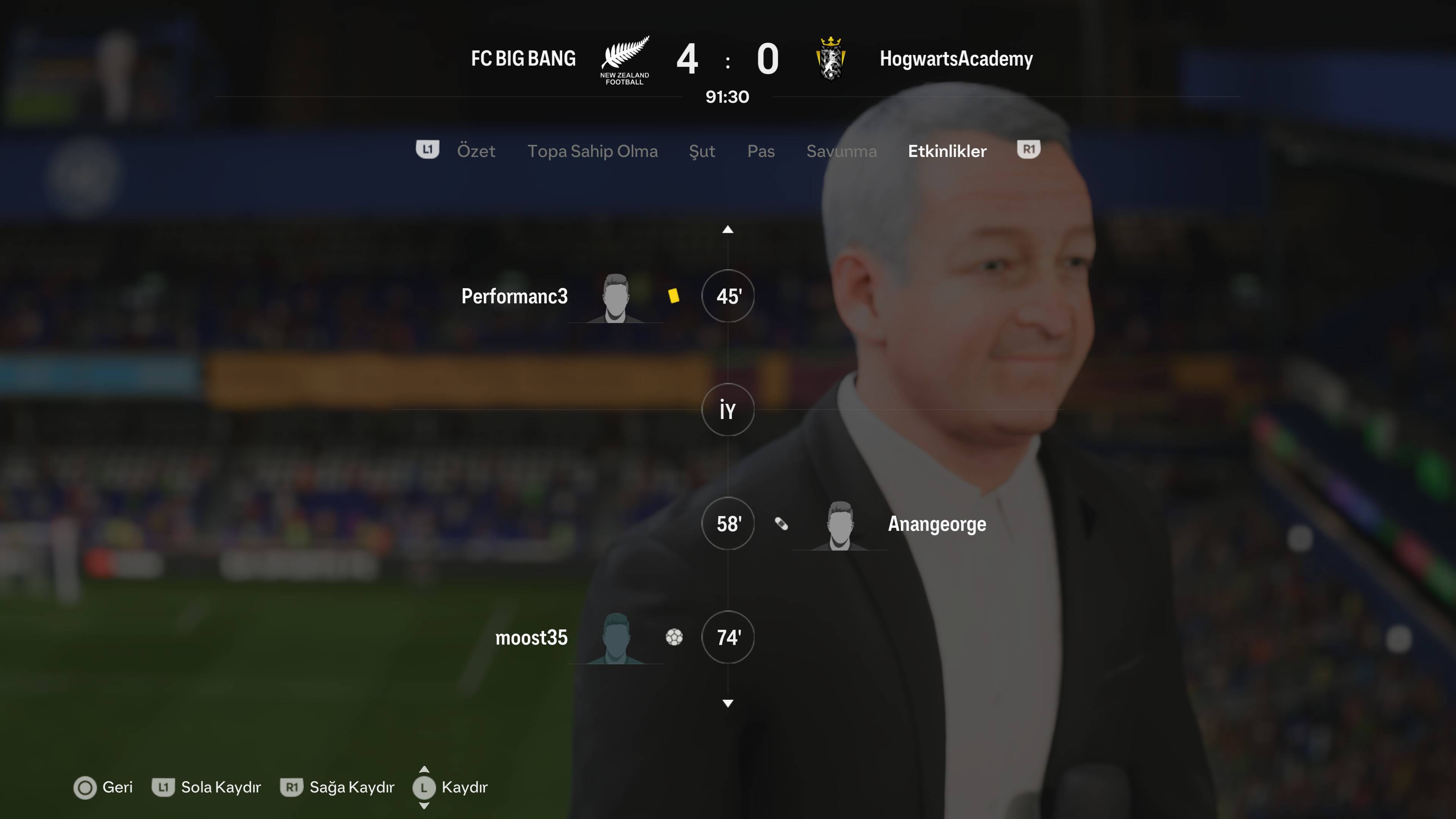
Task: Click the circle Geri back button icon
Action: pyautogui.click(x=85, y=788)
